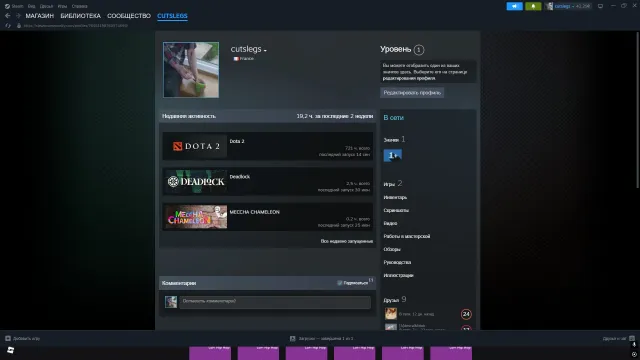
Task: Switch to МАГАЗИН tab
Action: click(x=40, y=16)
